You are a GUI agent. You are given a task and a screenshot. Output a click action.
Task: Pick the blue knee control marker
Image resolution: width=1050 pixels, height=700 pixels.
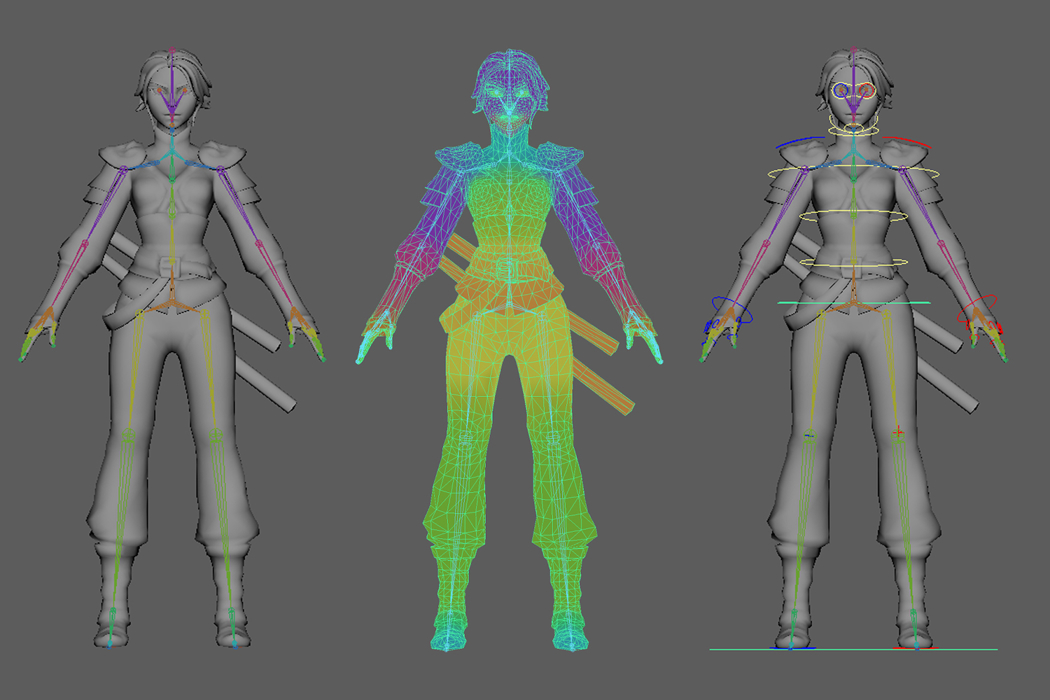[x=810, y=436]
